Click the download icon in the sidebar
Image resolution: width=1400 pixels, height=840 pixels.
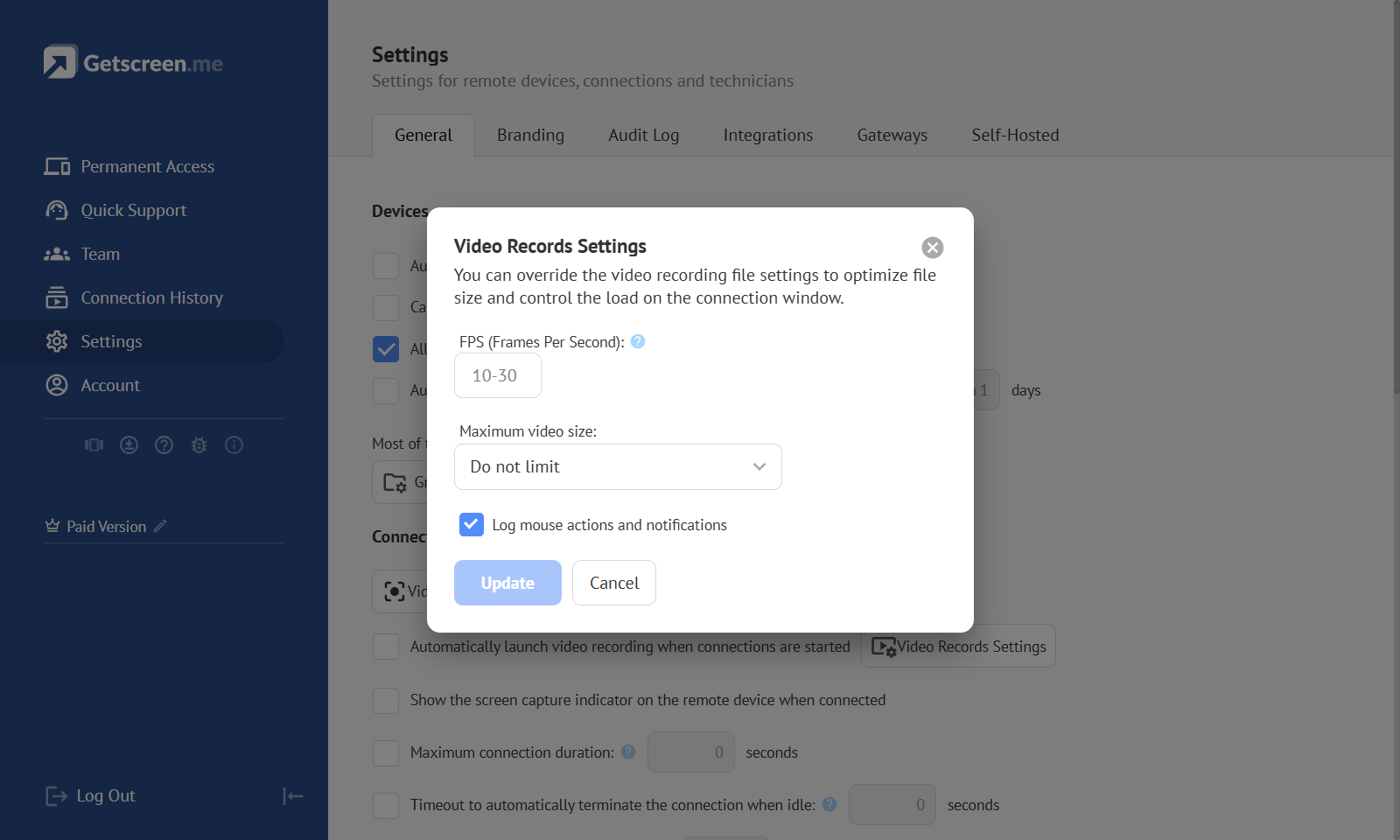coord(129,445)
